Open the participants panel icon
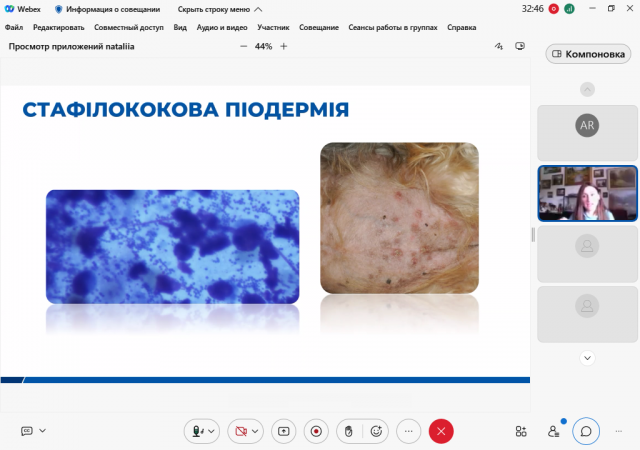Image resolution: width=640 pixels, height=450 pixels. click(553, 431)
